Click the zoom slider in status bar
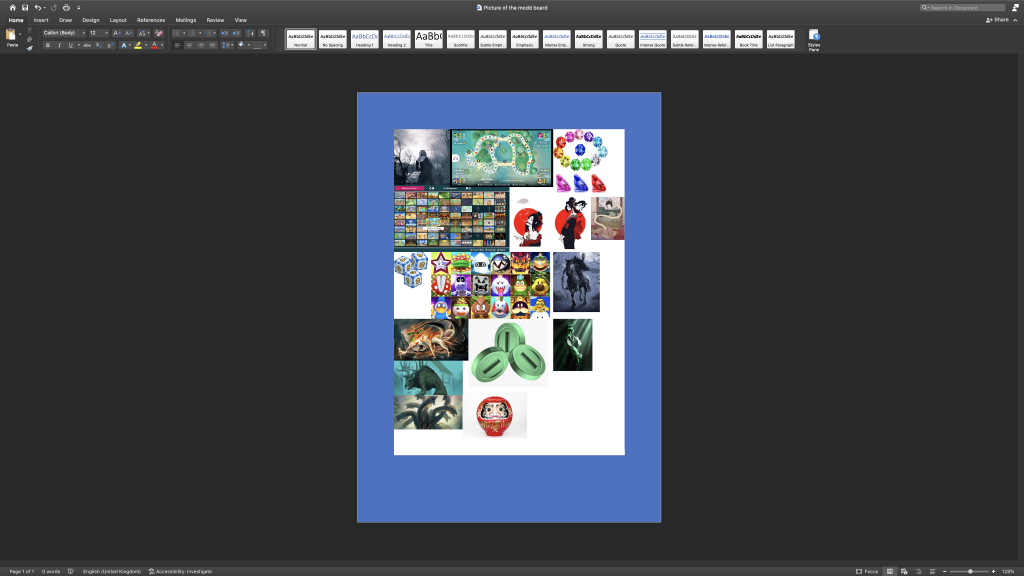1024x576 pixels. 970,571
